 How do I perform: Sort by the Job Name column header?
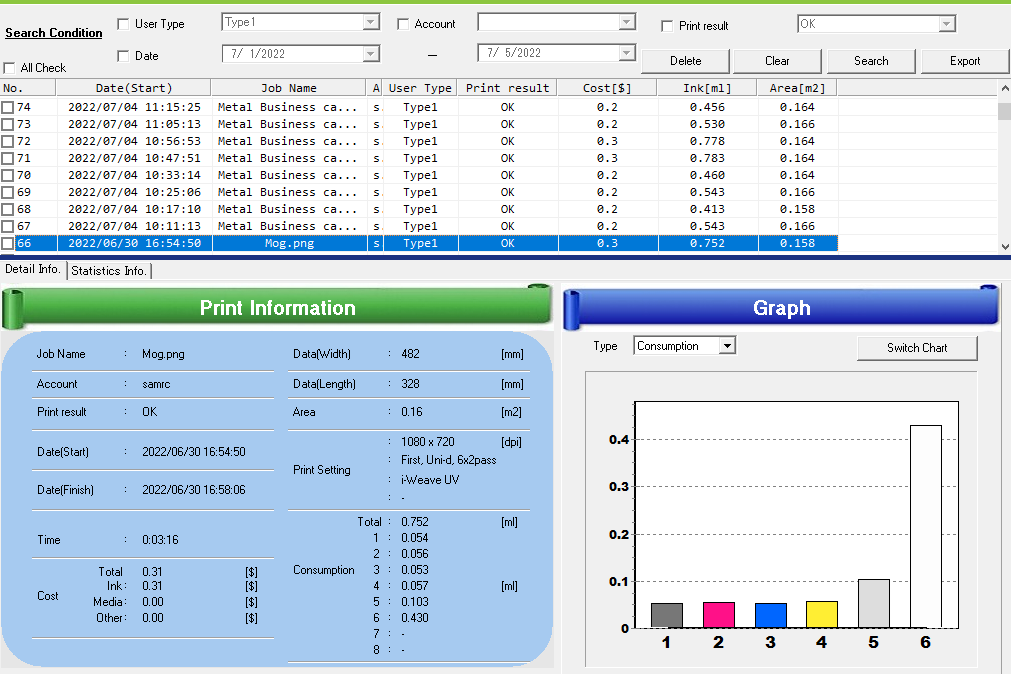click(289, 88)
